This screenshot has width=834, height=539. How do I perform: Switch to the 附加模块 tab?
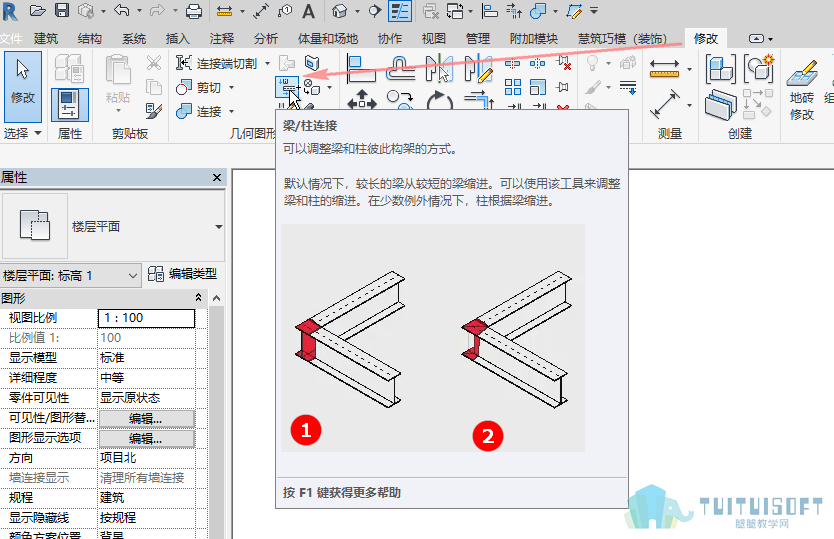point(533,39)
